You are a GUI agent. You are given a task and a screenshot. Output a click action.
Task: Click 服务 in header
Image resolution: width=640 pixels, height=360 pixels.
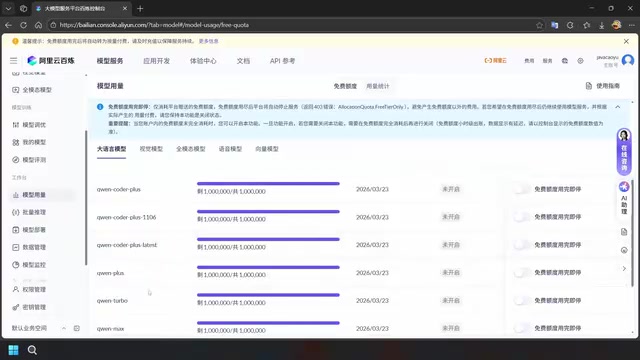coord(547,61)
